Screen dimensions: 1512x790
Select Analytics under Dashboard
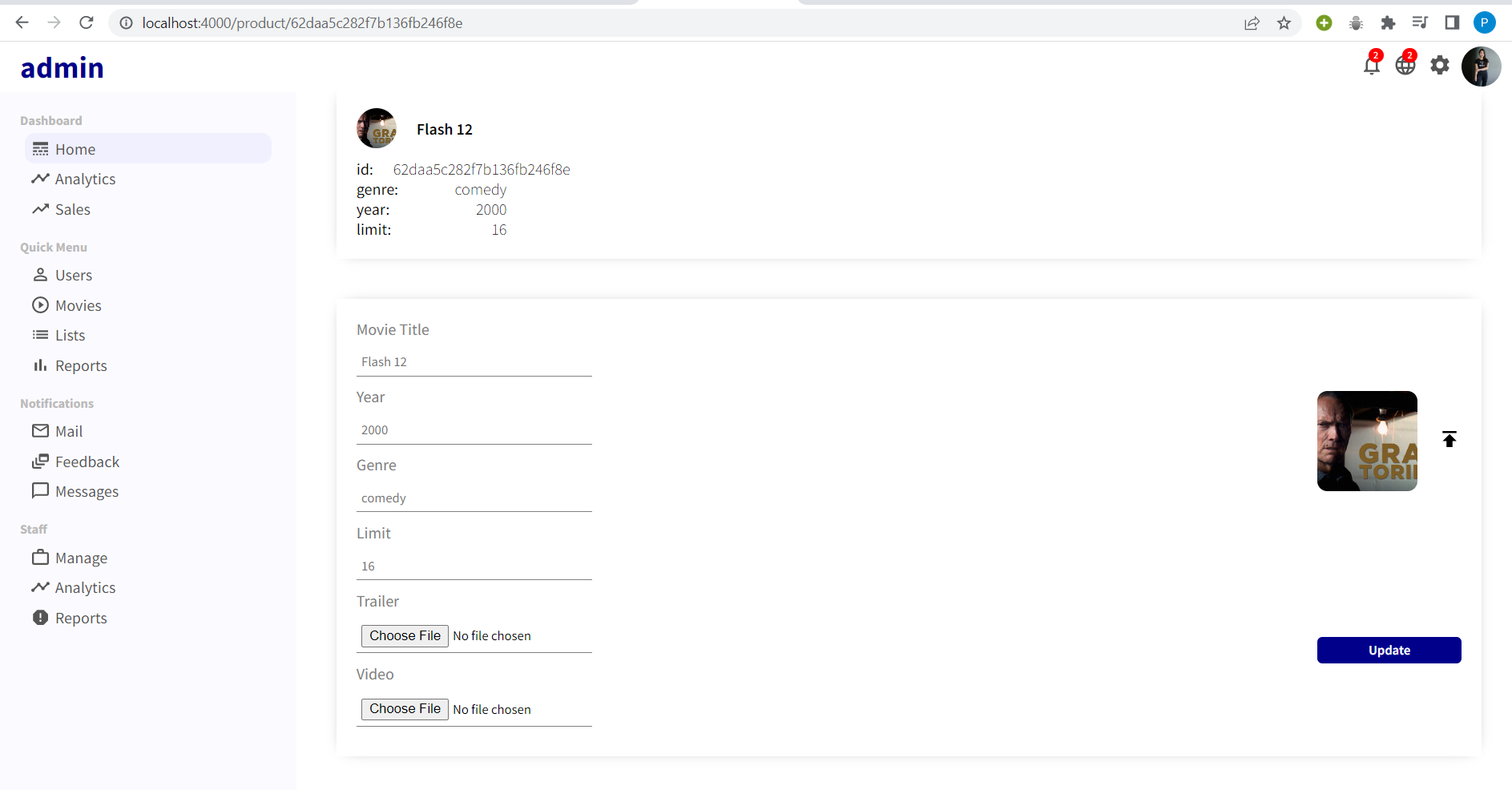pos(84,179)
